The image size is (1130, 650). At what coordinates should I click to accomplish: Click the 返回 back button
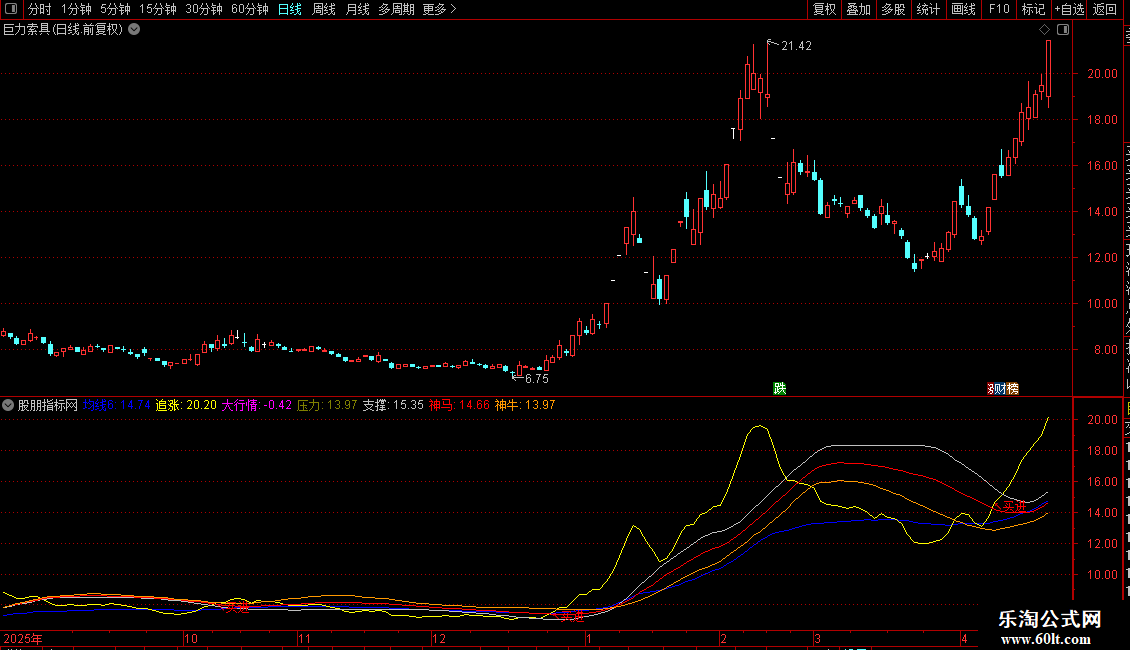click(1104, 9)
